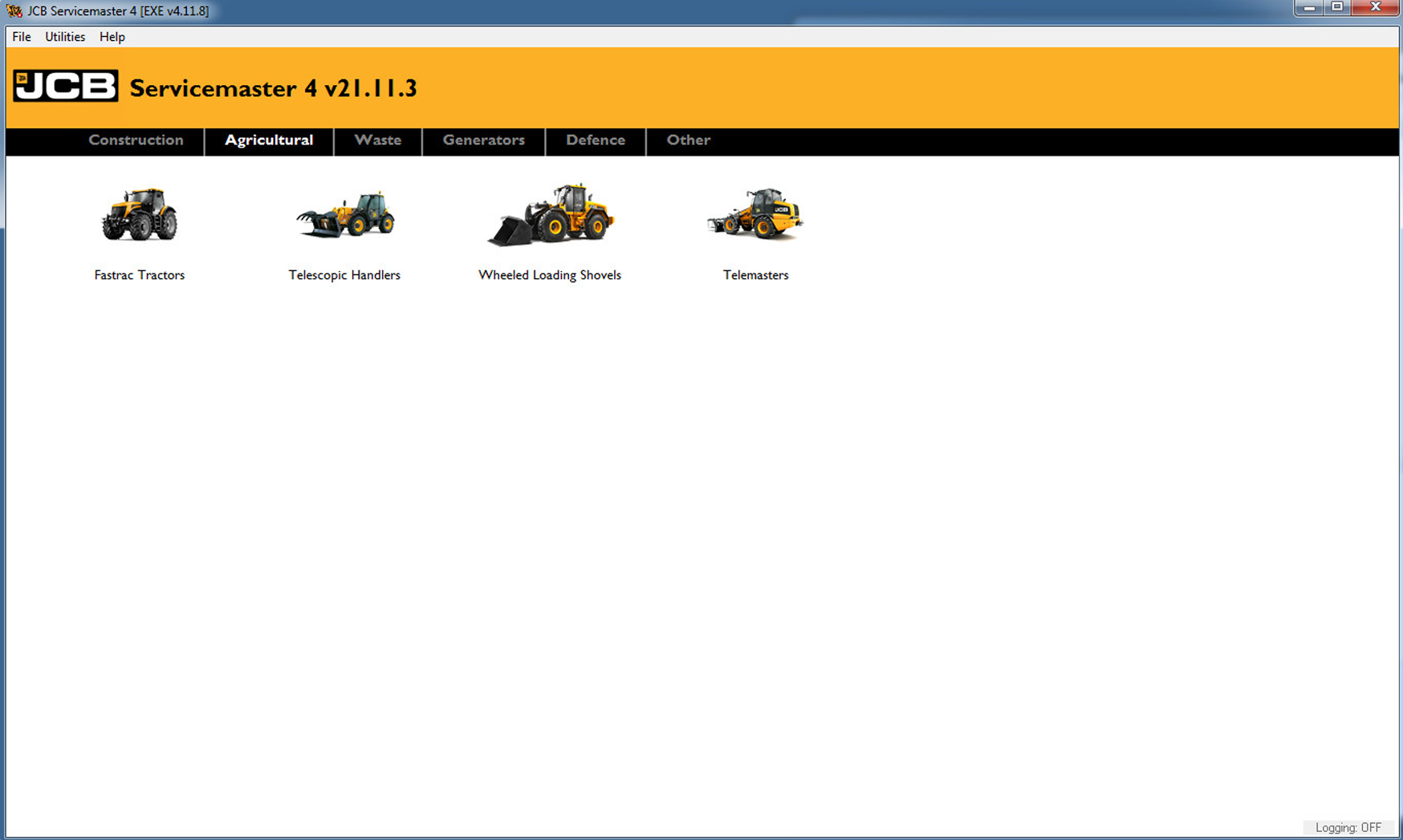The height and width of the screenshot is (840, 1403).
Task: Click the Logging: OFF status indicator
Action: coord(1348,828)
